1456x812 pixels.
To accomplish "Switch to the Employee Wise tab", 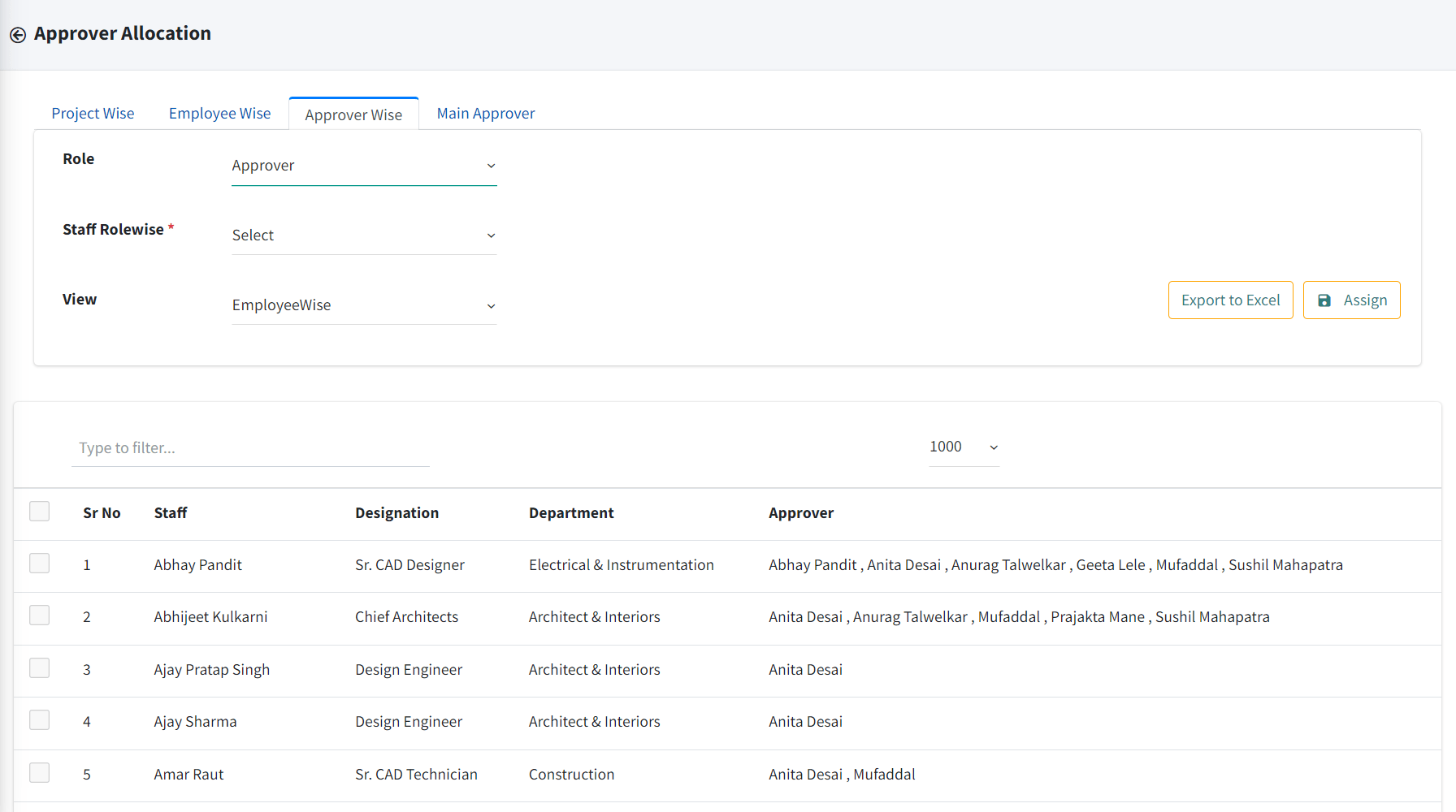I will coord(219,114).
